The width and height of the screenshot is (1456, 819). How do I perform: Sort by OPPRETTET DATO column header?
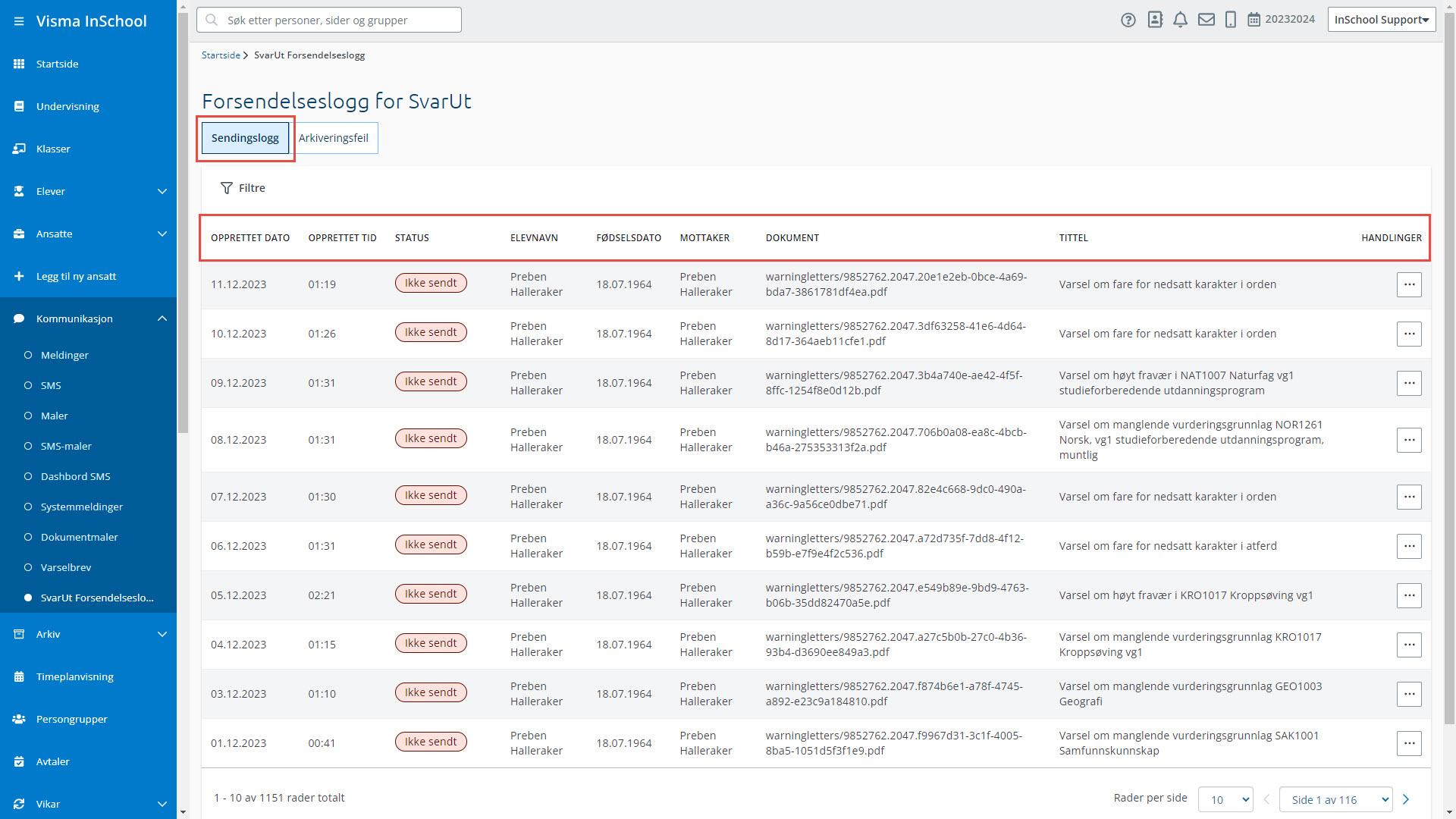pos(250,238)
